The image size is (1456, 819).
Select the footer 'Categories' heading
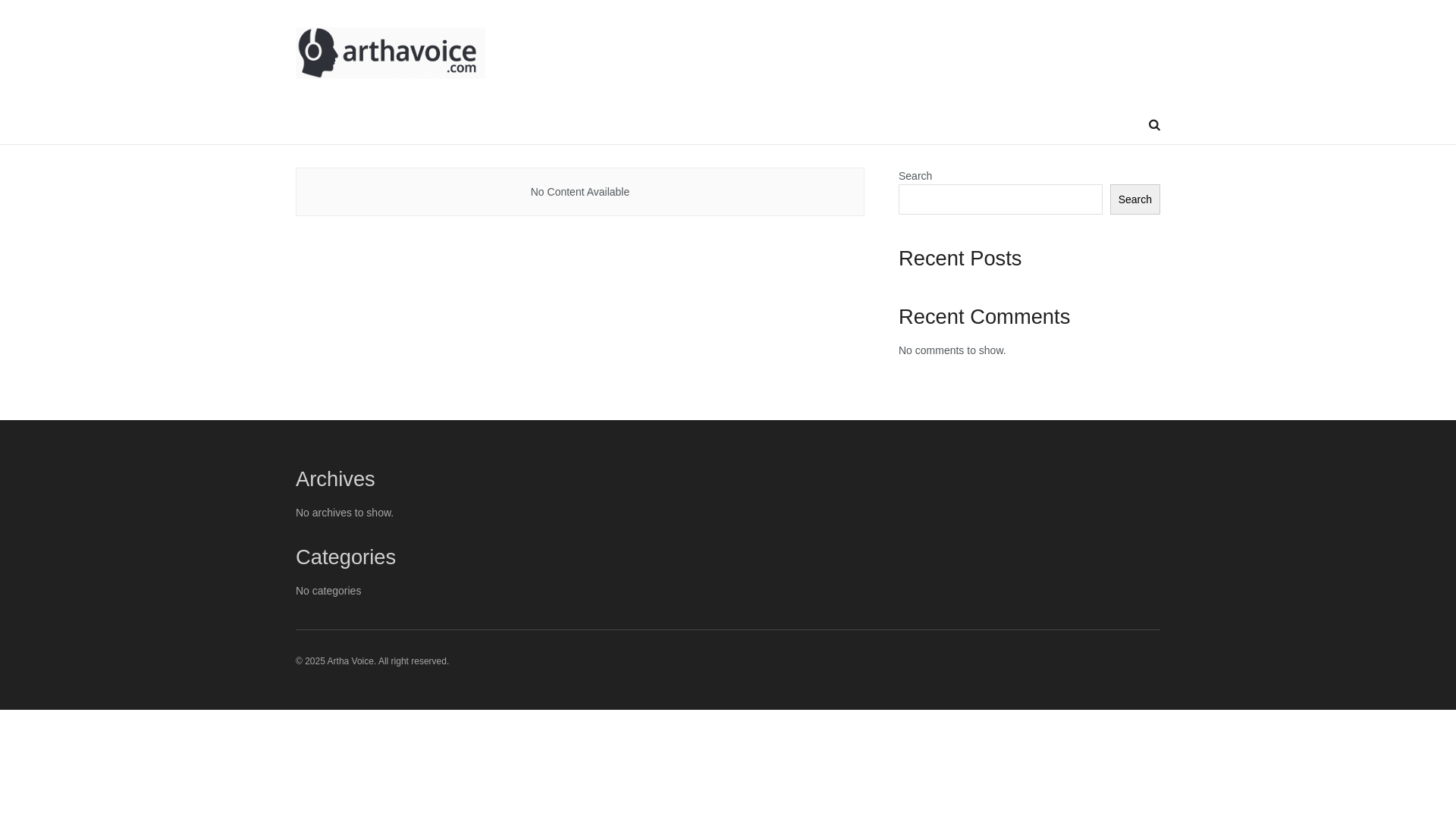[346, 557]
